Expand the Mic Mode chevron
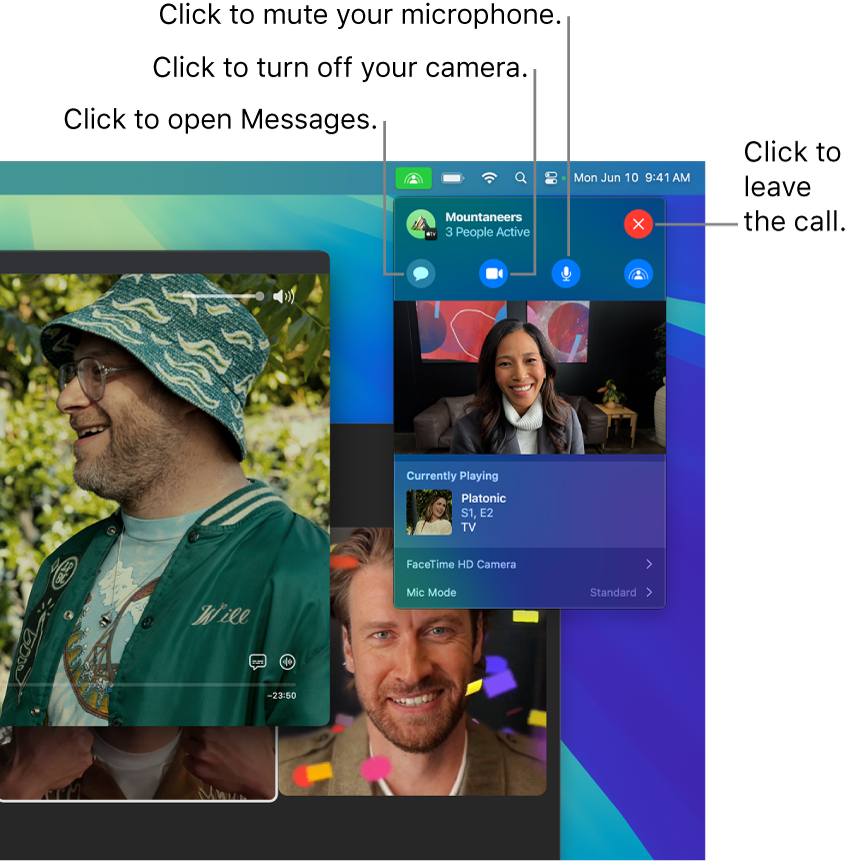Screen dimensions: 852x862 click(x=649, y=592)
